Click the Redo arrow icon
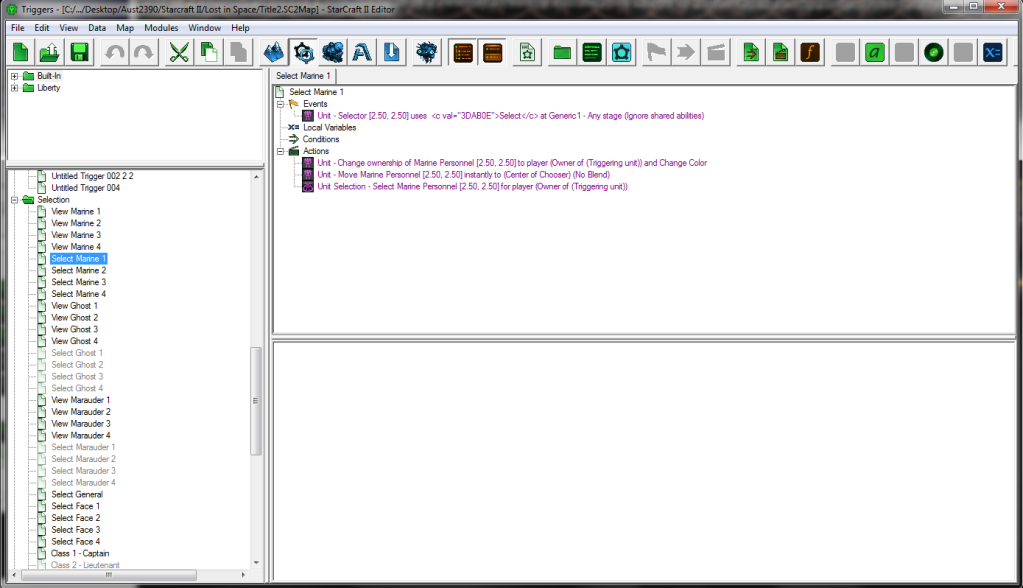 (x=144, y=52)
